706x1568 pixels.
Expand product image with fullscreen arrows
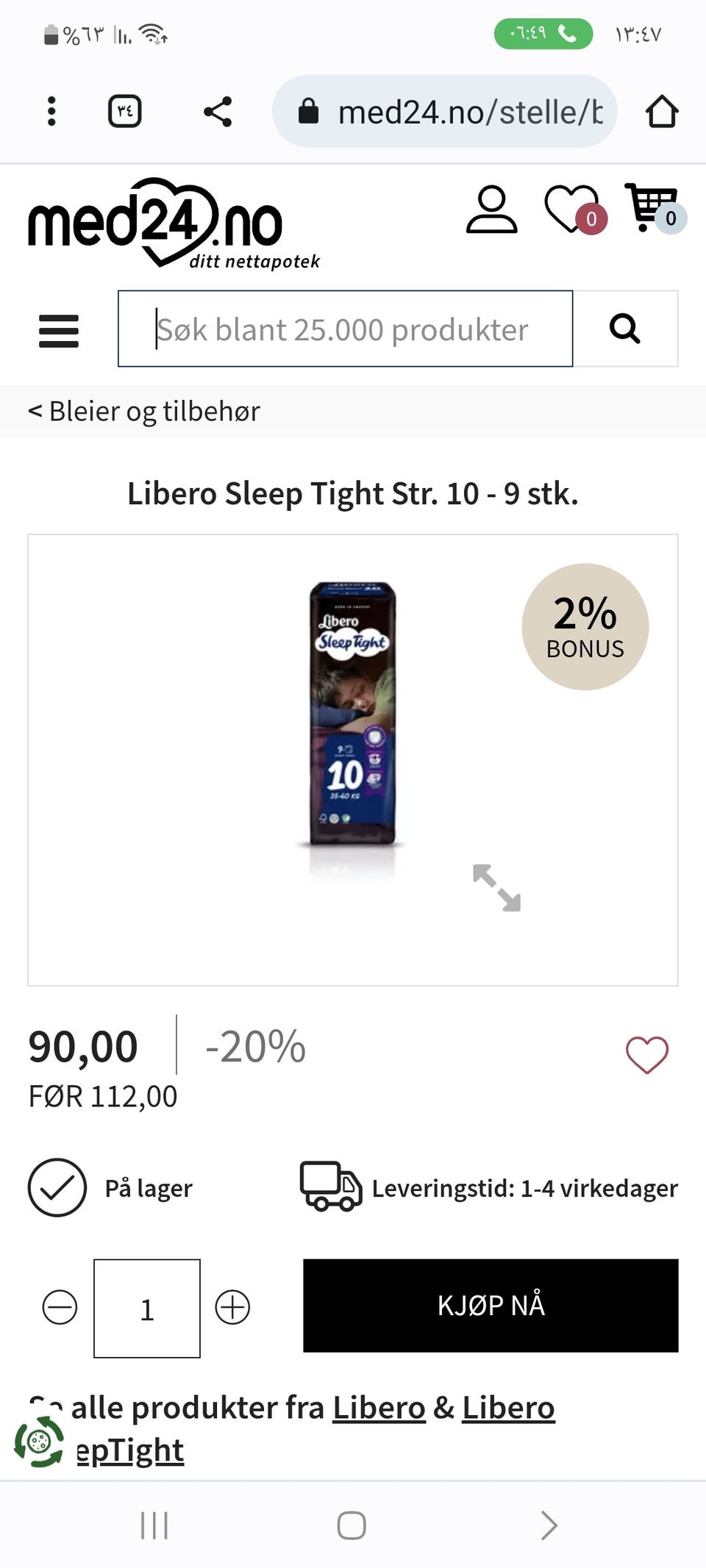496,887
